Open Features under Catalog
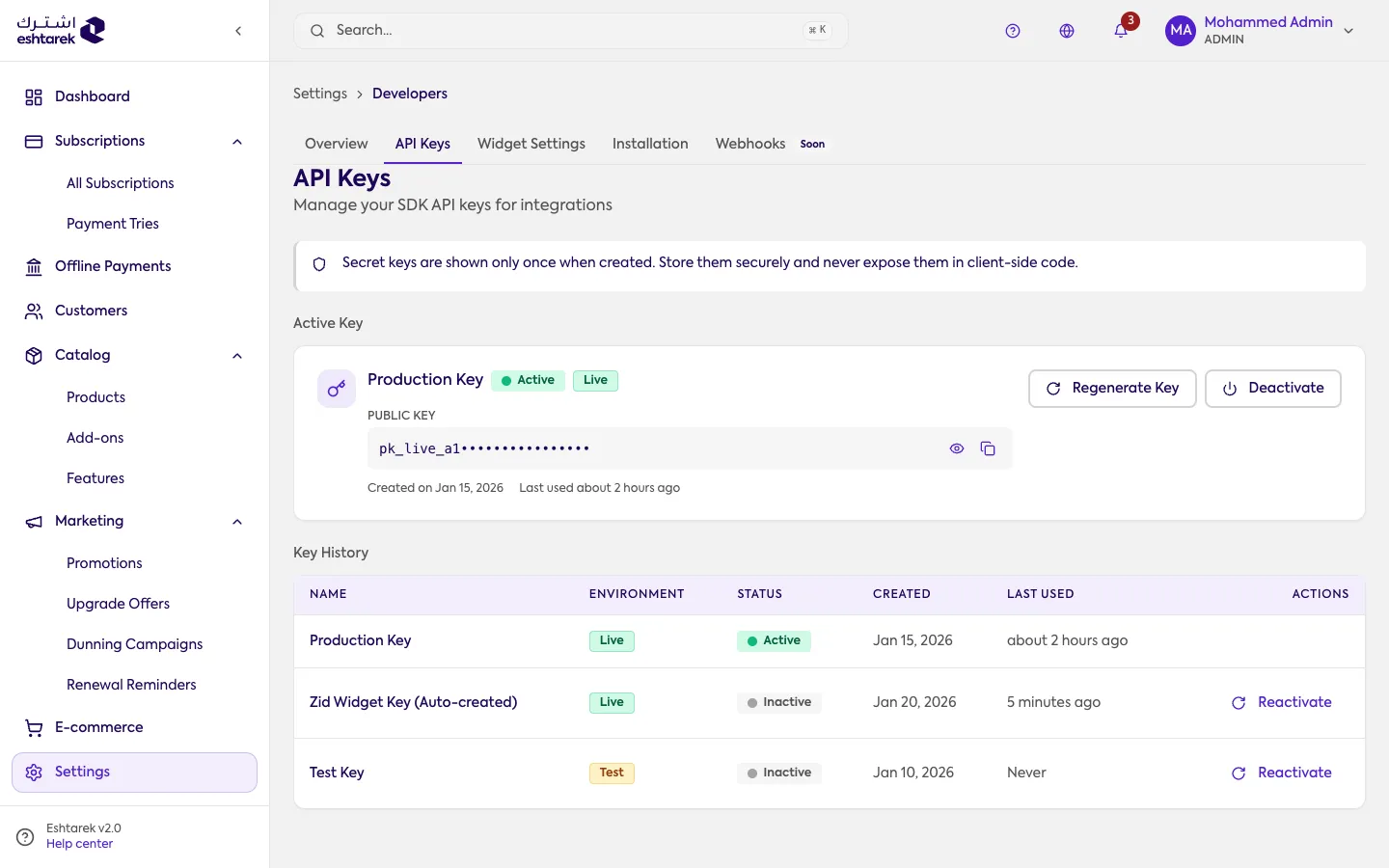1389x868 pixels. (95, 478)
